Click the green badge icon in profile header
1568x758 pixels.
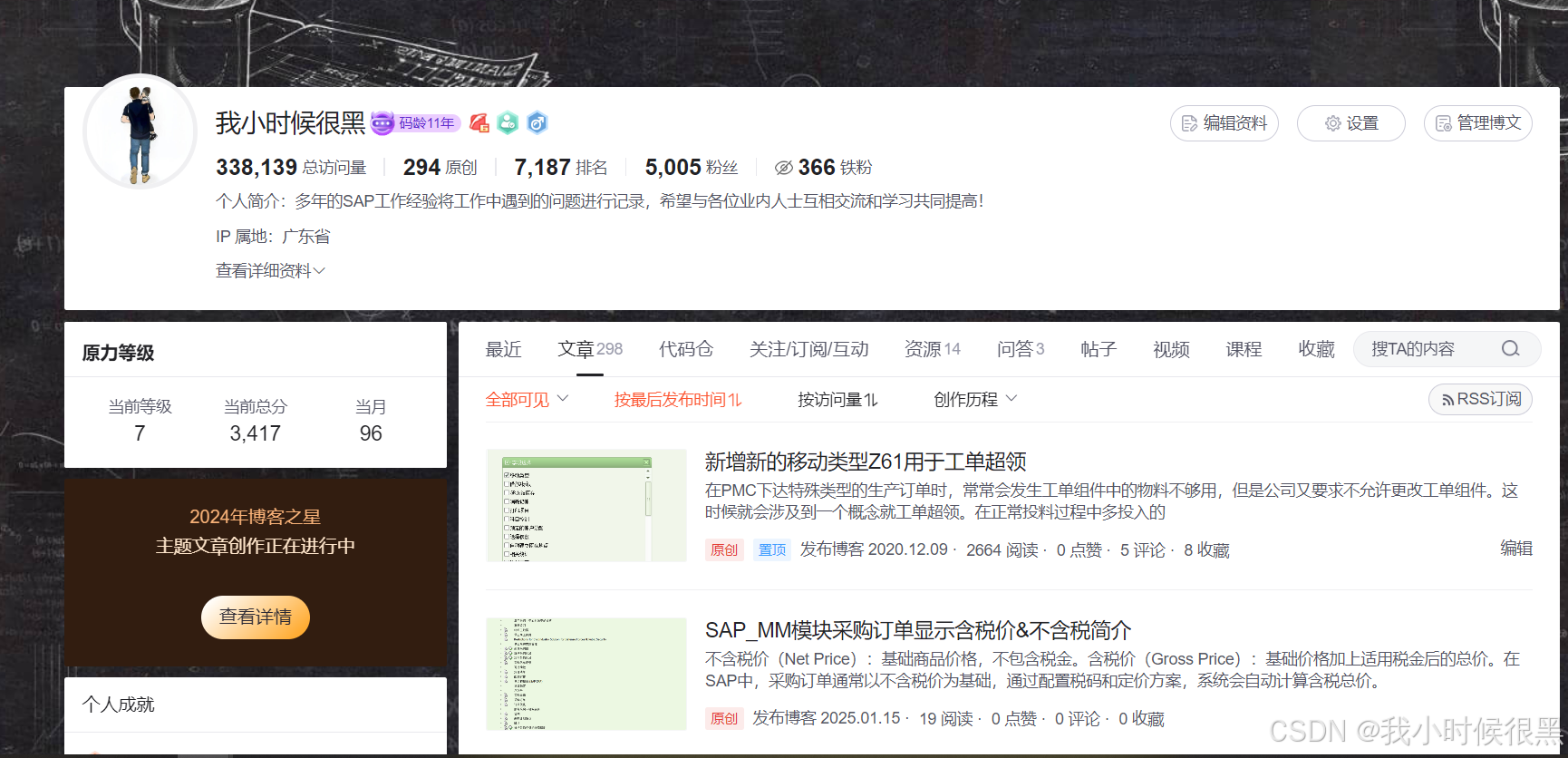508,123
